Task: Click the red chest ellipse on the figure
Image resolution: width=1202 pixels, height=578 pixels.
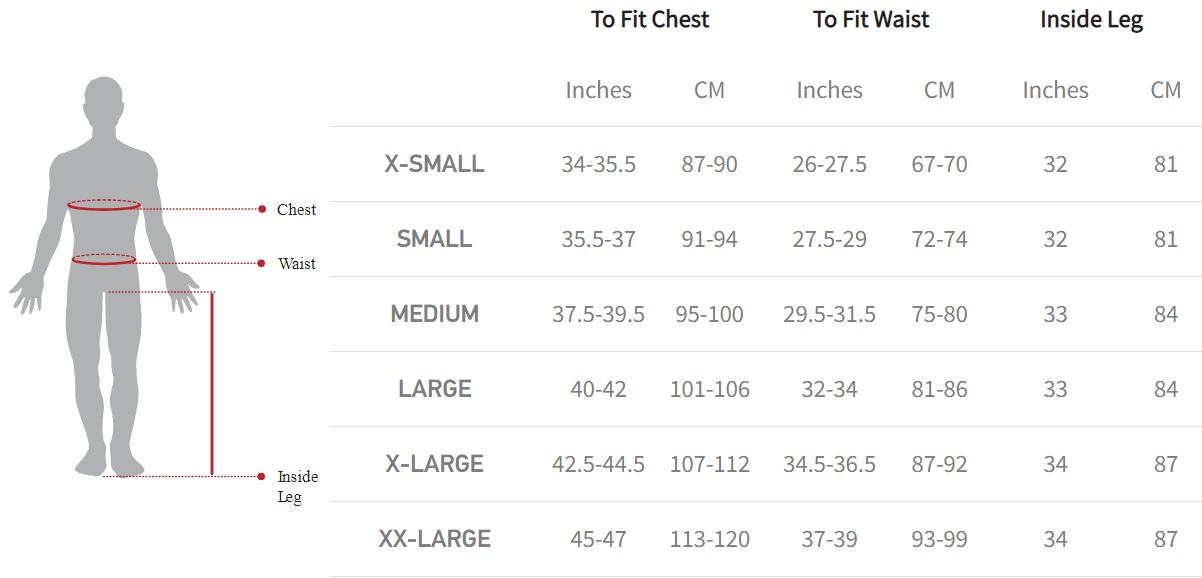Action: click(104, 206)
